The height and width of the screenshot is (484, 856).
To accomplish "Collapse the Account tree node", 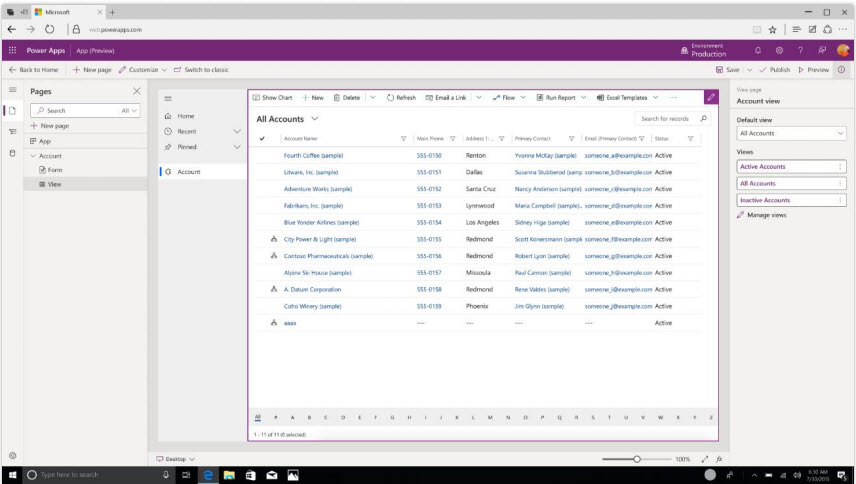I will 32,156.
